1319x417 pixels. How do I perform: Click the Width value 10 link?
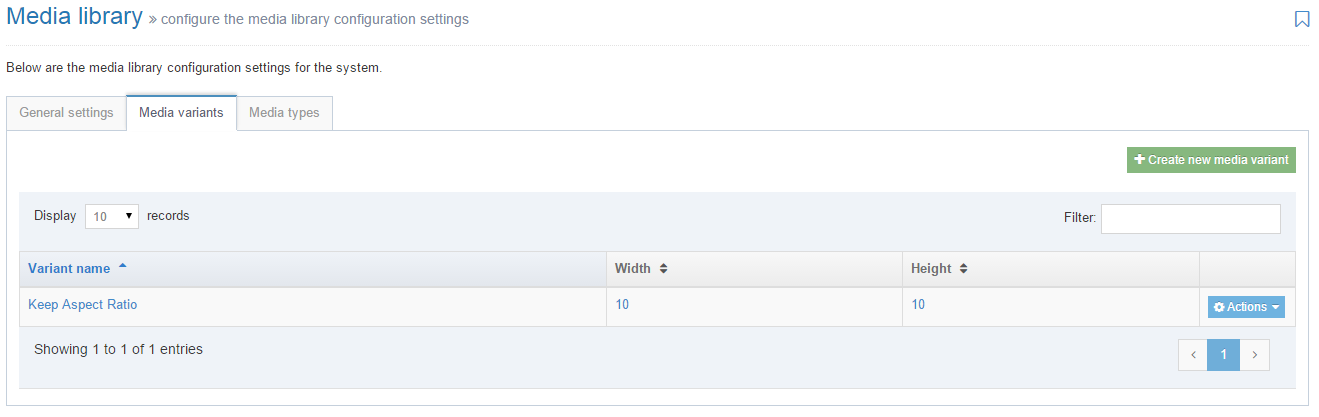[x=622, y=305]
